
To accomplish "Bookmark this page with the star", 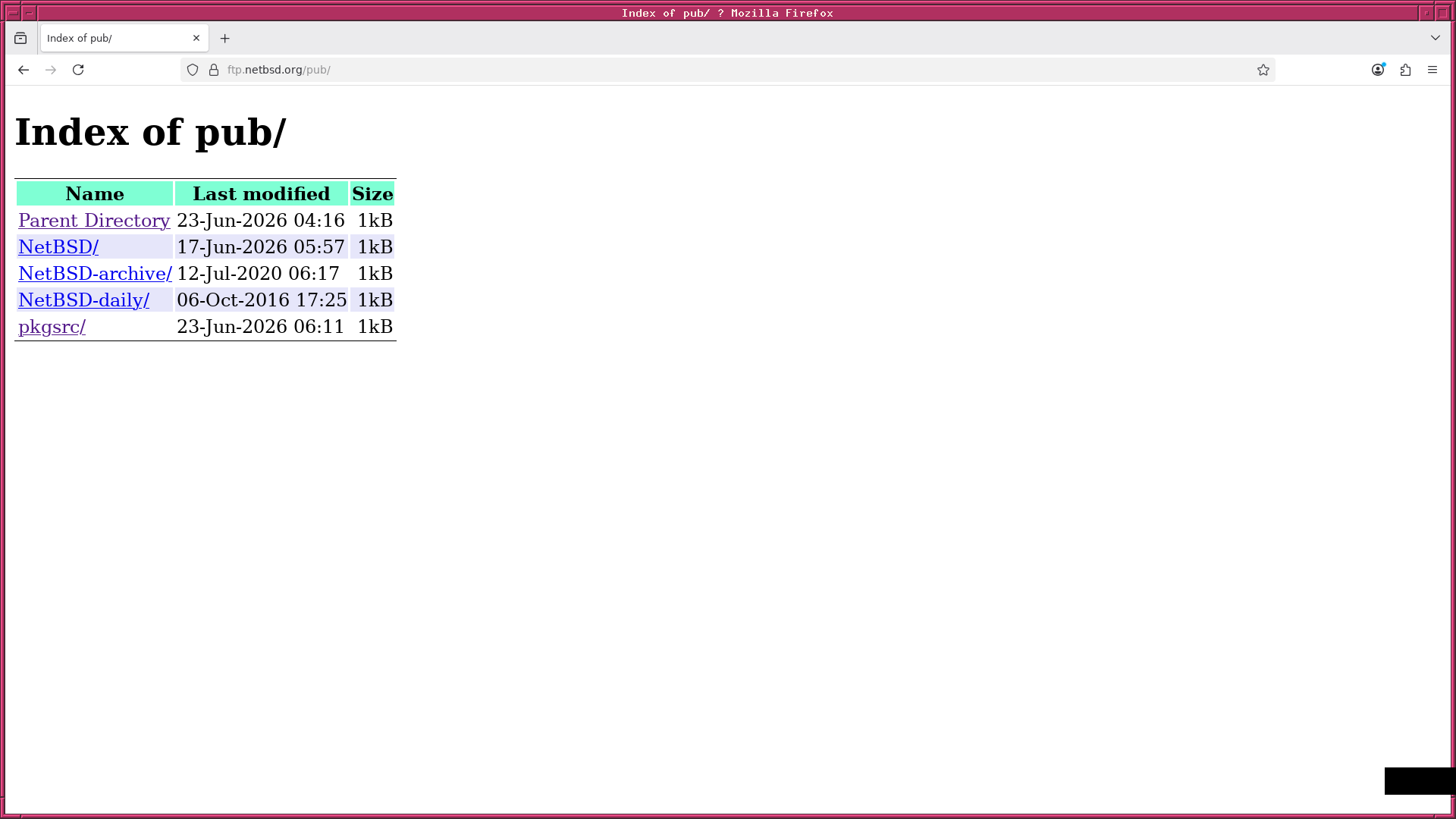I will pyautogui.click(x=1263, y=70).
